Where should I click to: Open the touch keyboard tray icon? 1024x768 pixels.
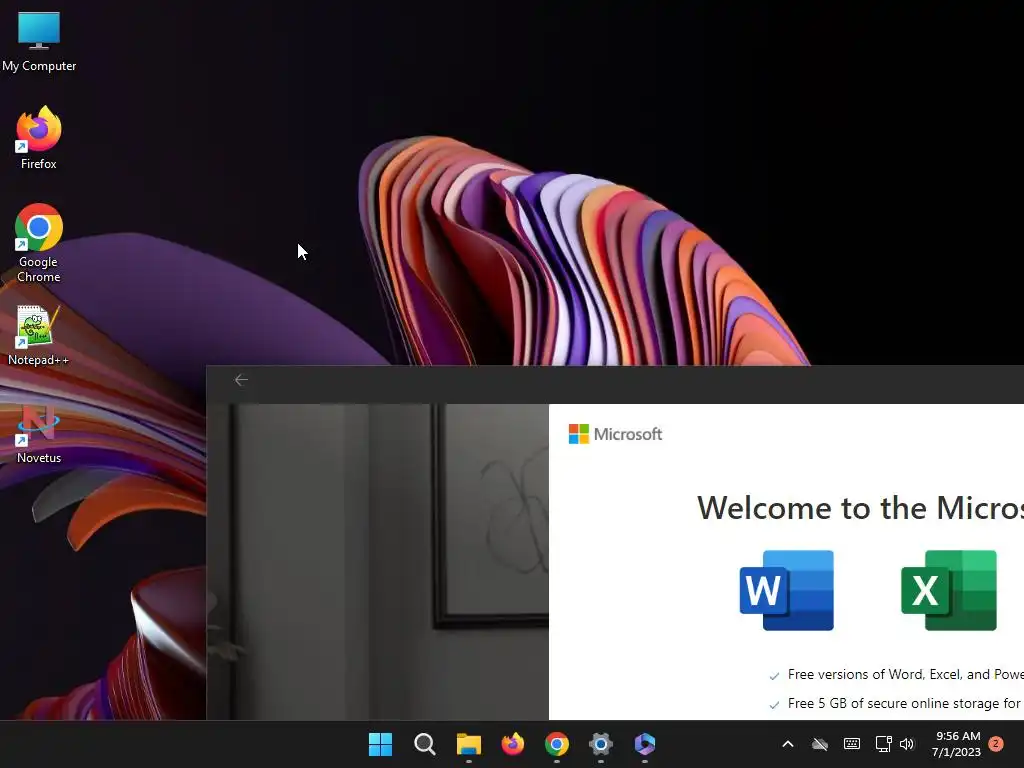(852, 744)
